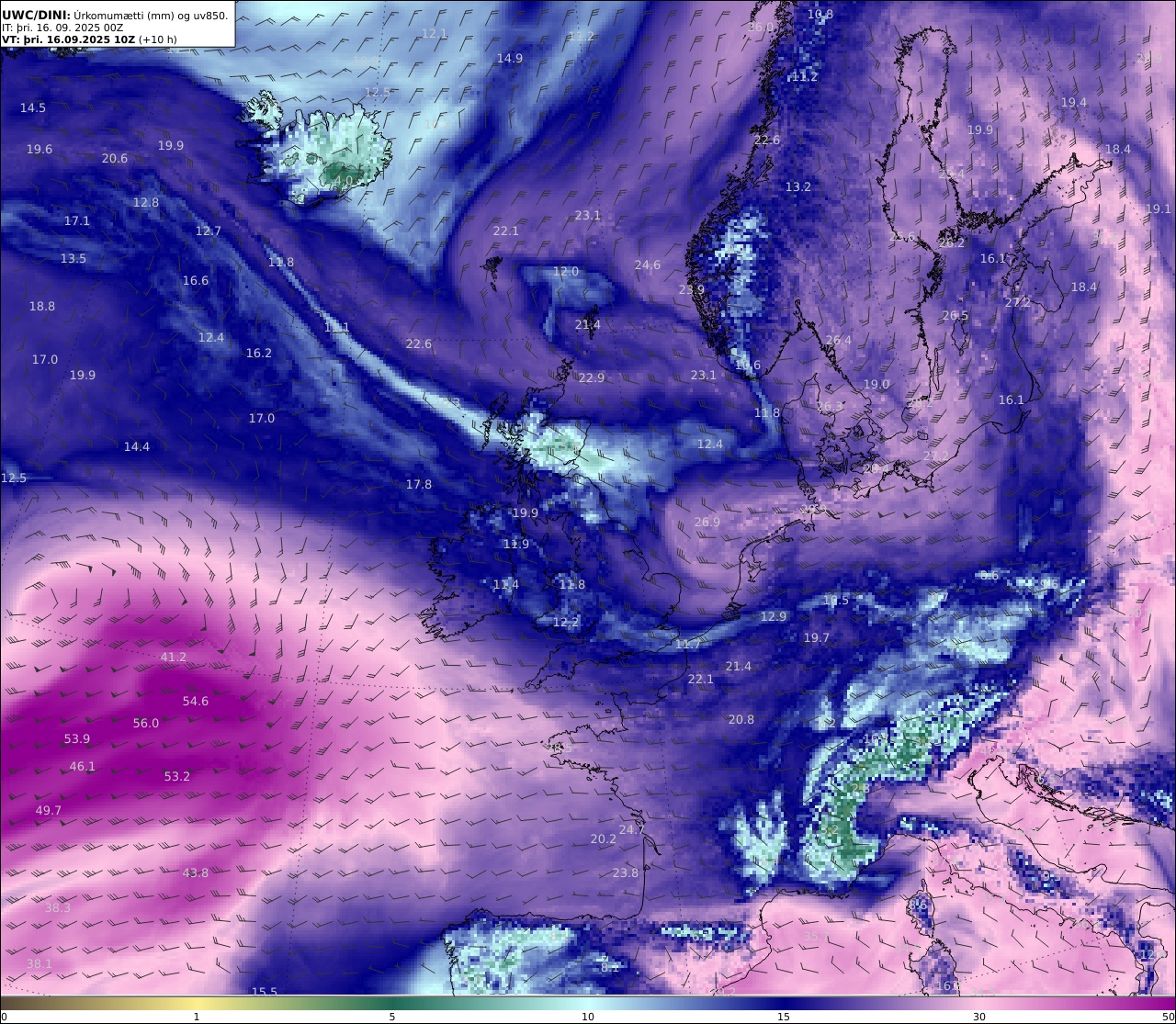1176x1024 pixels.
Task: Click the 19.0 value label
Action: click(x=876, y=384)
